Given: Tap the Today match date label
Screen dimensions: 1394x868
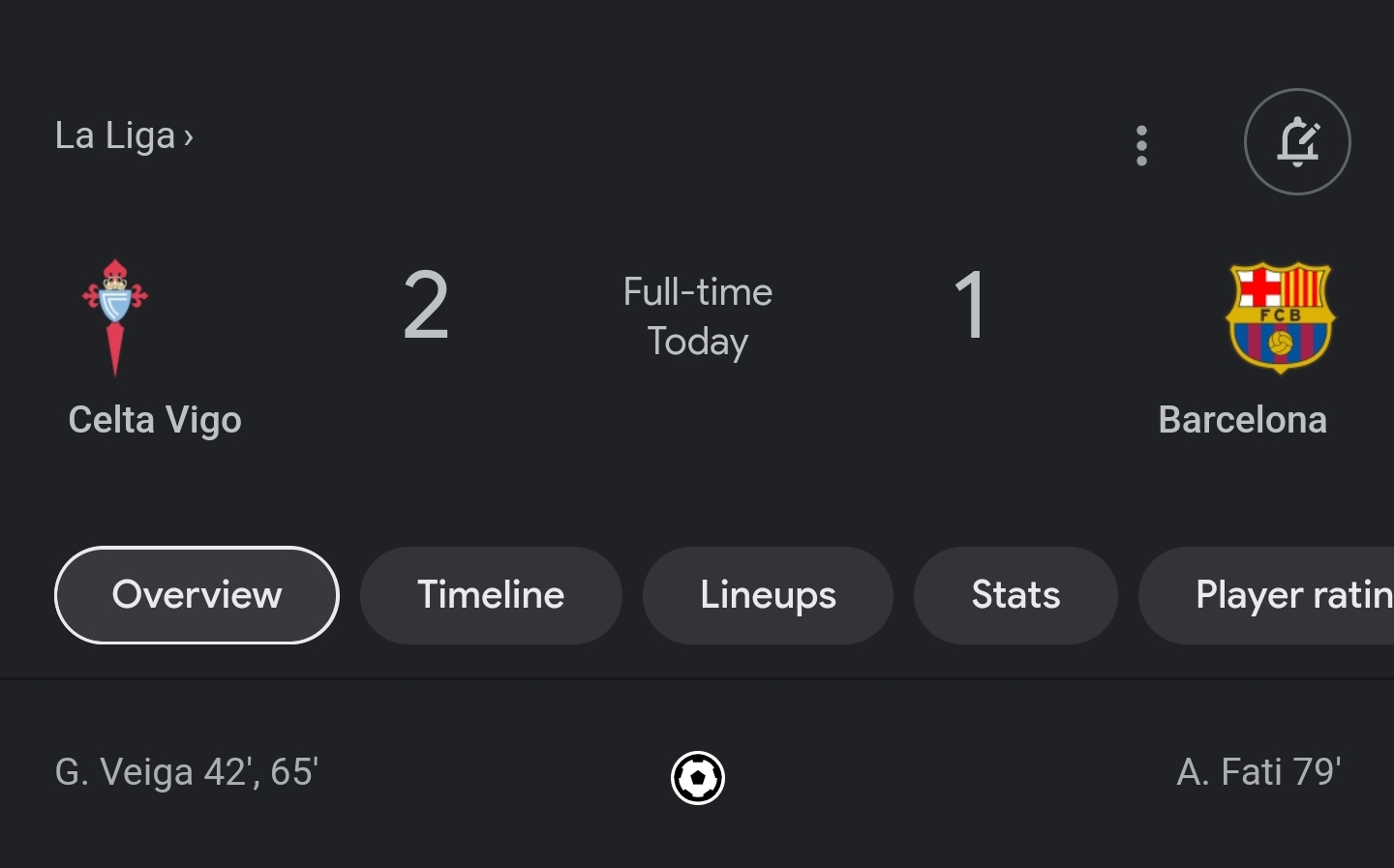Looking at the screenshot, I should click(697, 342).
